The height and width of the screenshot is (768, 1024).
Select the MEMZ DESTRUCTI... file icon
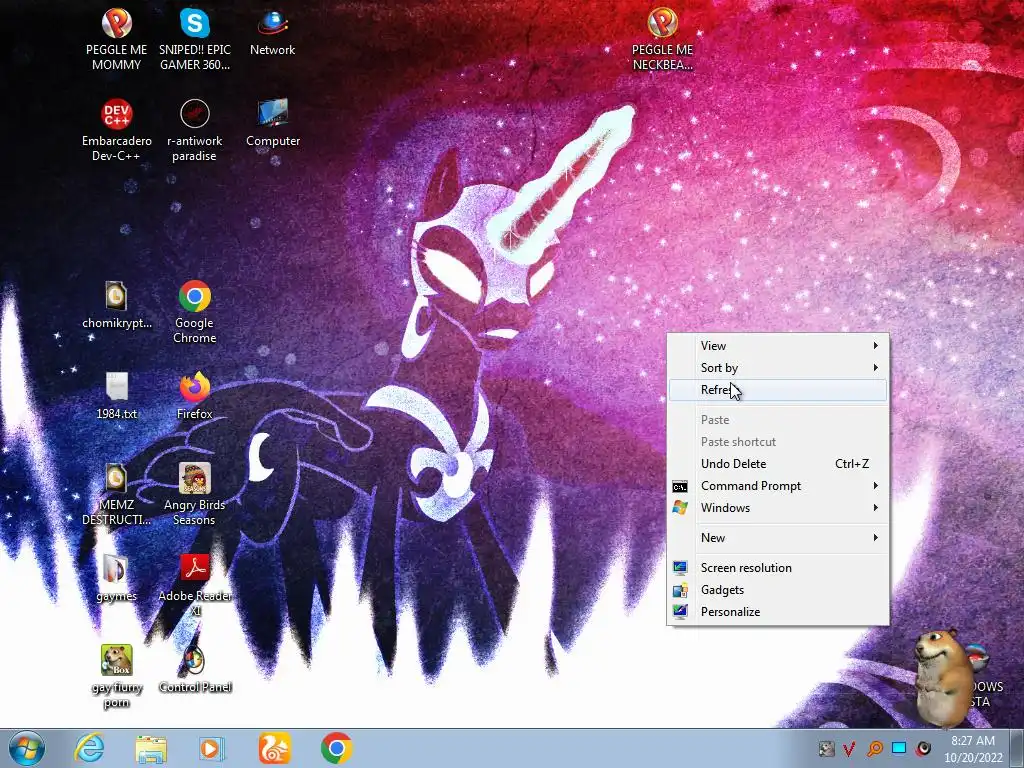116,494
